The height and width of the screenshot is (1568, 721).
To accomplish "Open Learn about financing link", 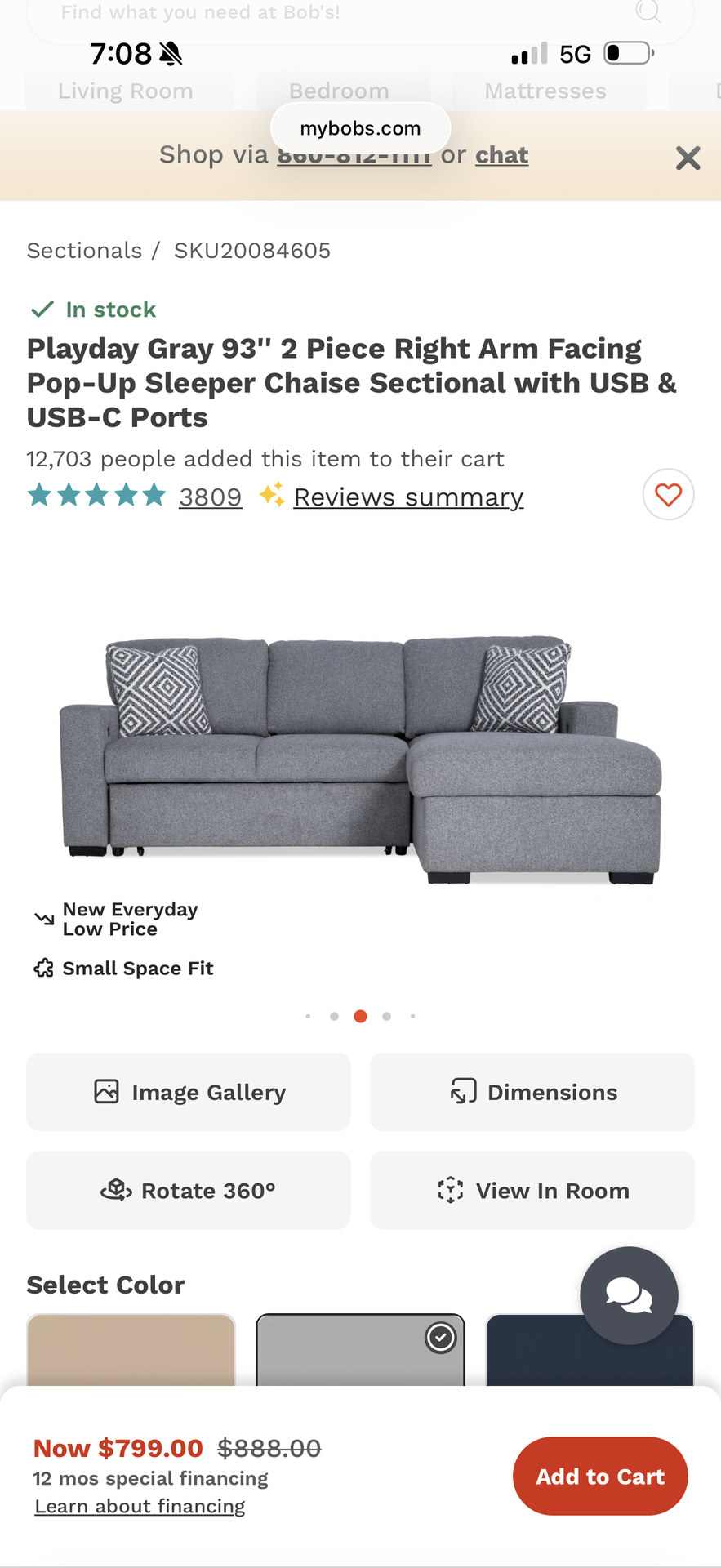I will tap(140, 1506).
